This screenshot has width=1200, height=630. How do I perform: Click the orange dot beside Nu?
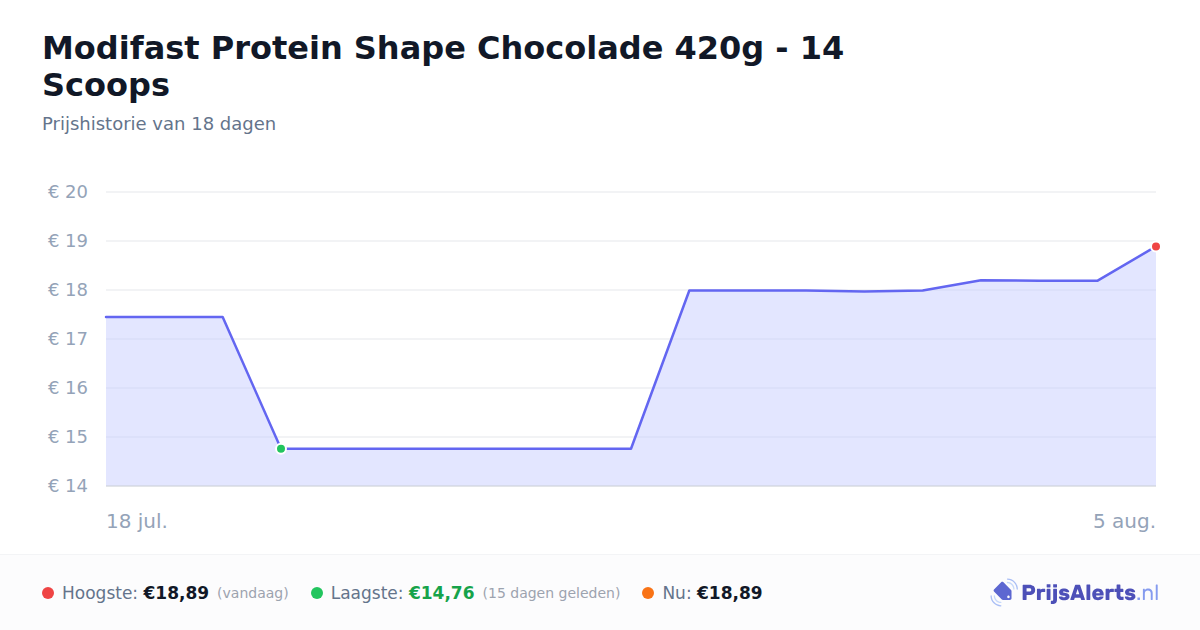tap(648, 593)
